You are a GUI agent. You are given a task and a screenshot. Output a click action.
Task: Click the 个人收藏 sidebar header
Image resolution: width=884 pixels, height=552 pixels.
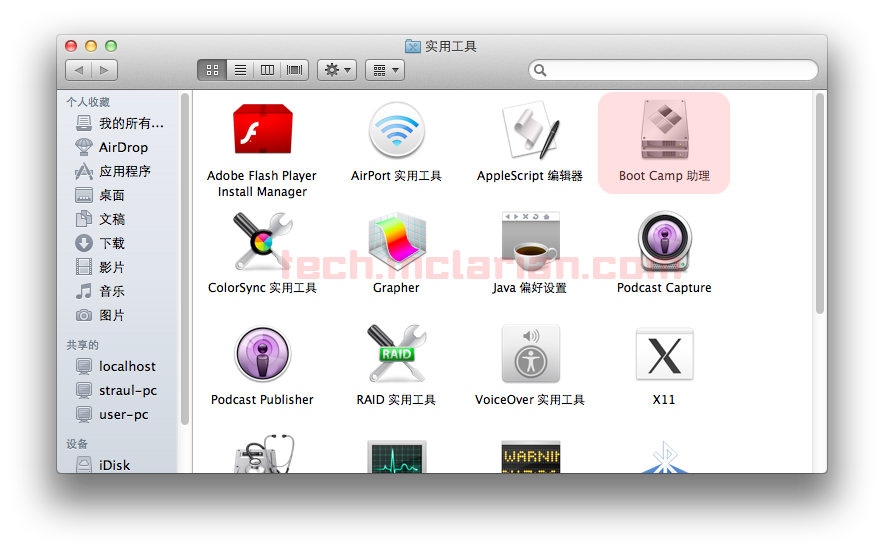click(x=88, y=102)
